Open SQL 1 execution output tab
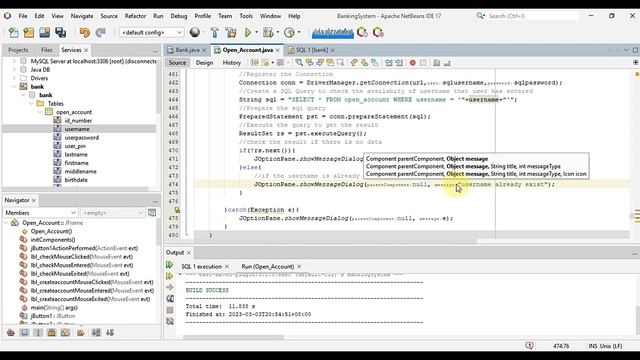 pos(201,266)
